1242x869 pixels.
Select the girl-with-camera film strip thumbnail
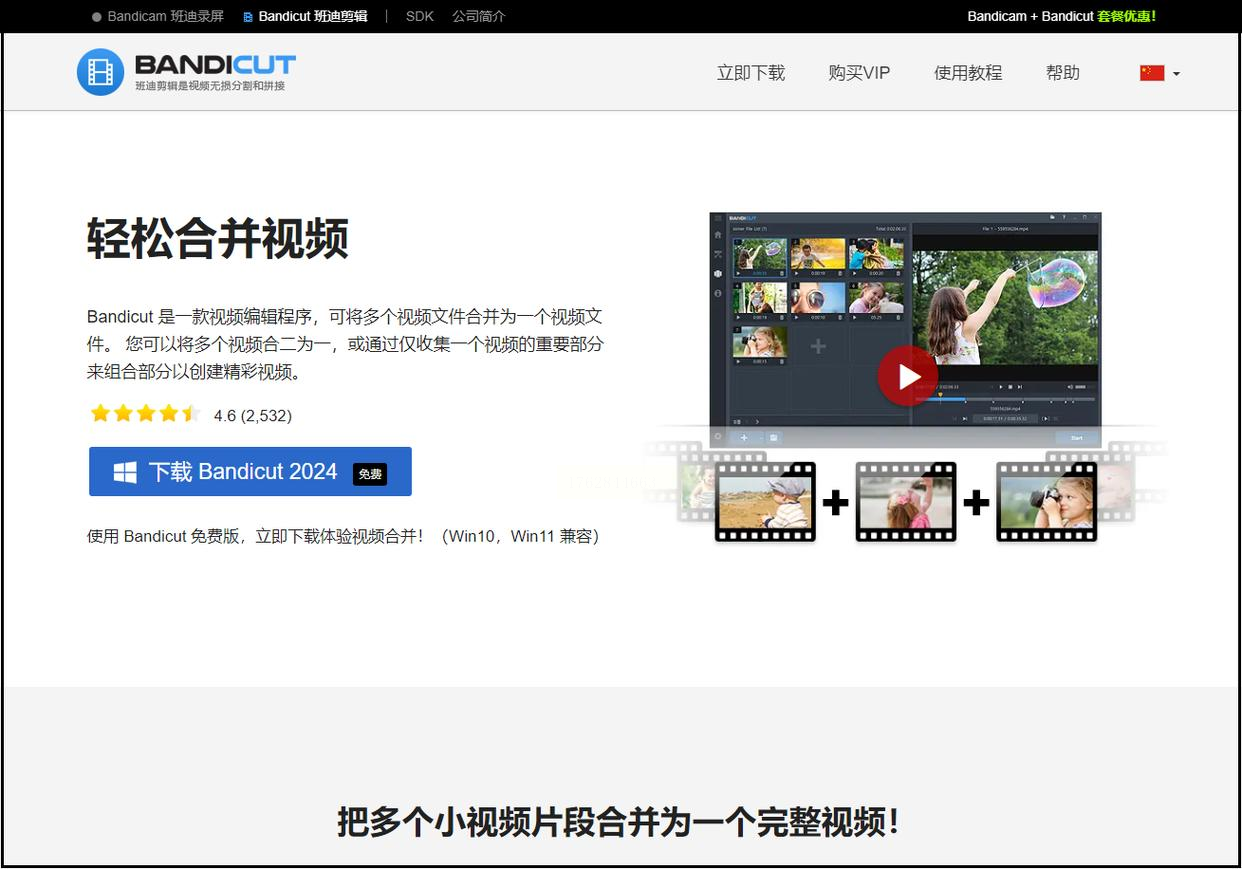coord(1047,502)
